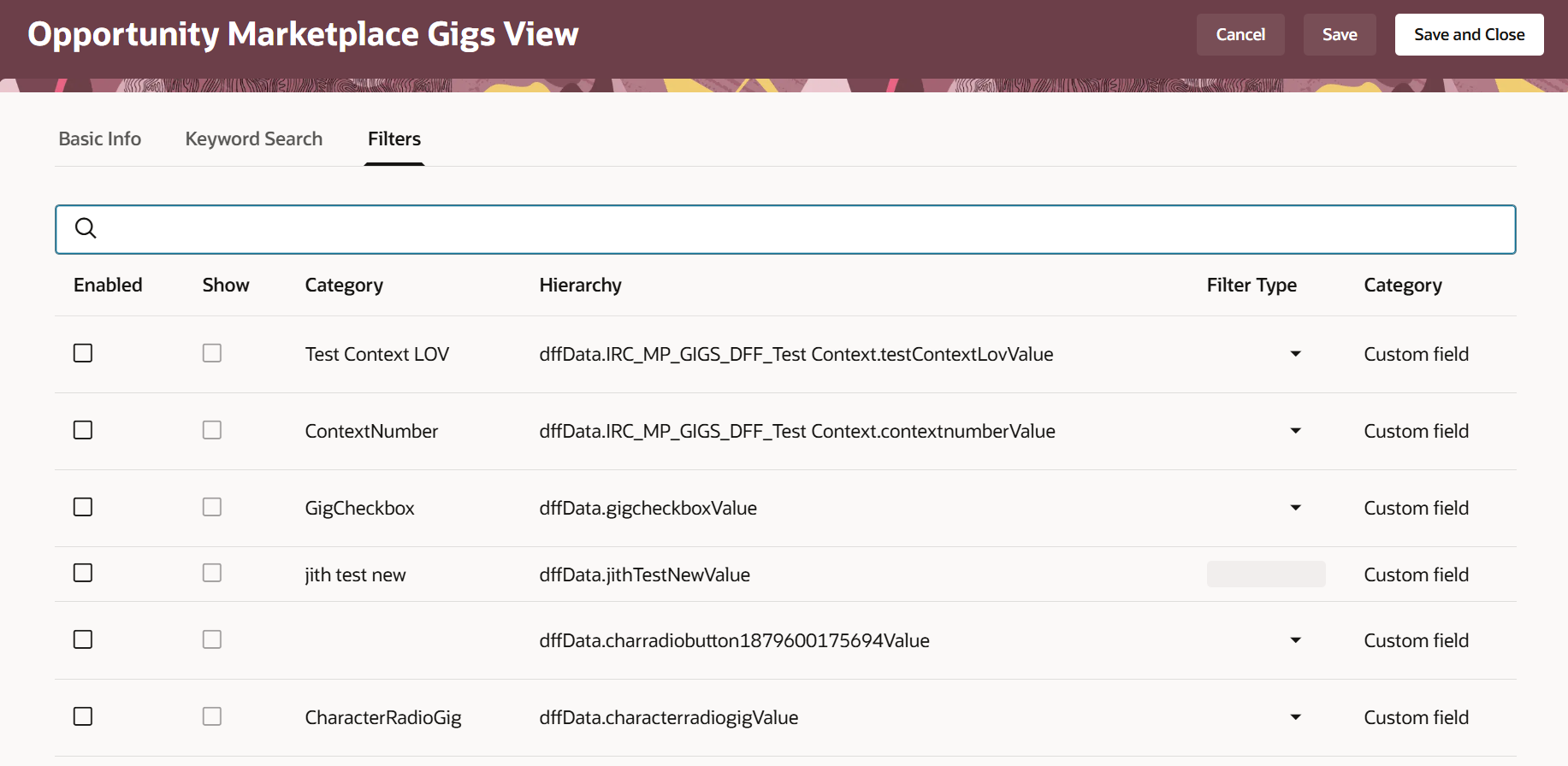Click hierarchy text dffData.jithTestNewValue
The image size is (1568, 766).
[x=644, y=574]
